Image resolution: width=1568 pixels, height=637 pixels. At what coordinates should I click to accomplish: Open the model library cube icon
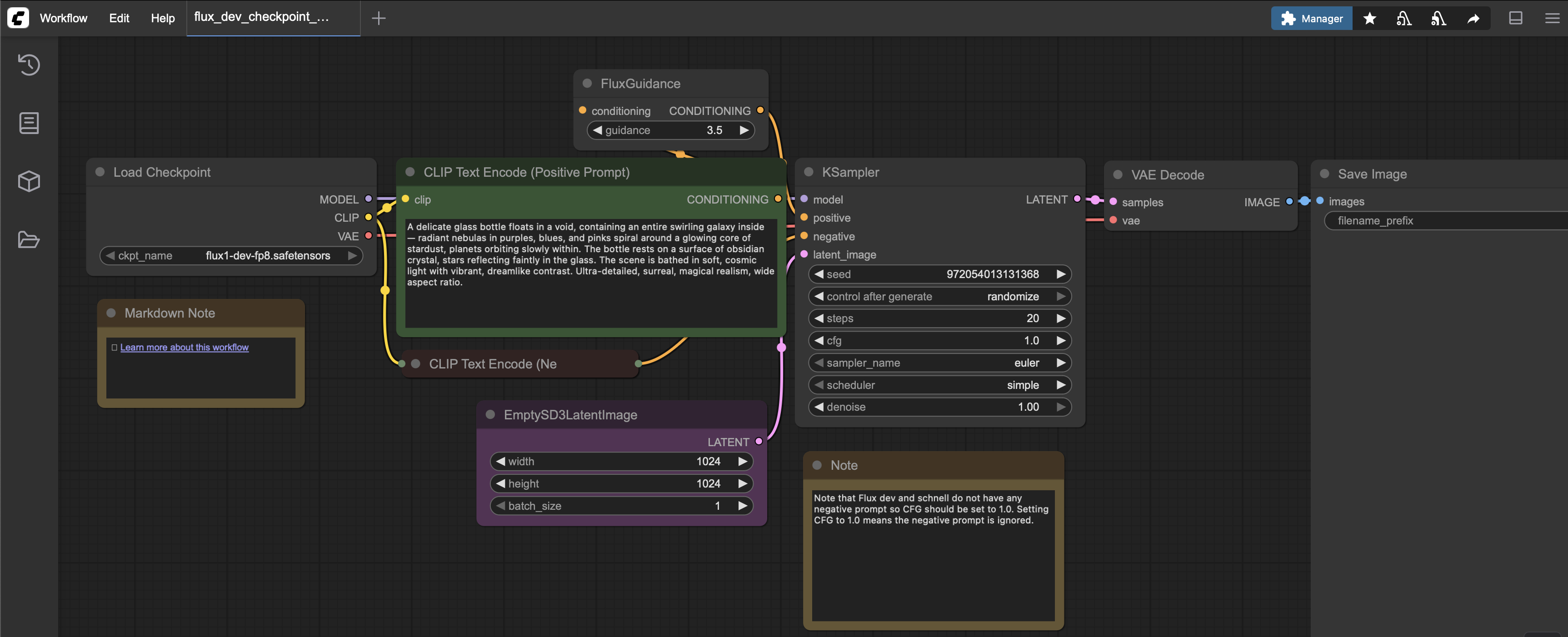pos(29,181)
